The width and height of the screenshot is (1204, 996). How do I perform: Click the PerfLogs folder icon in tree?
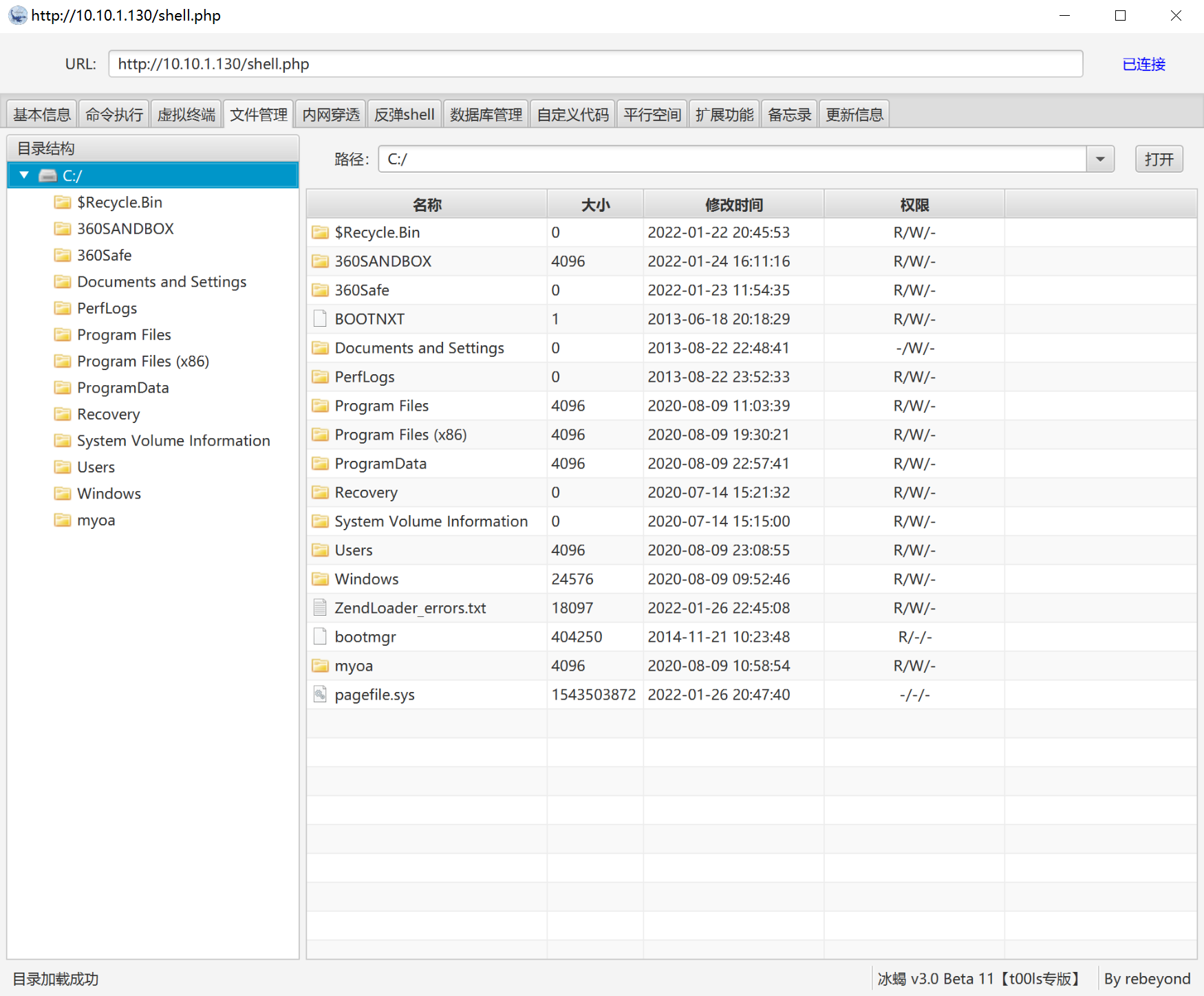coord(63,308)
